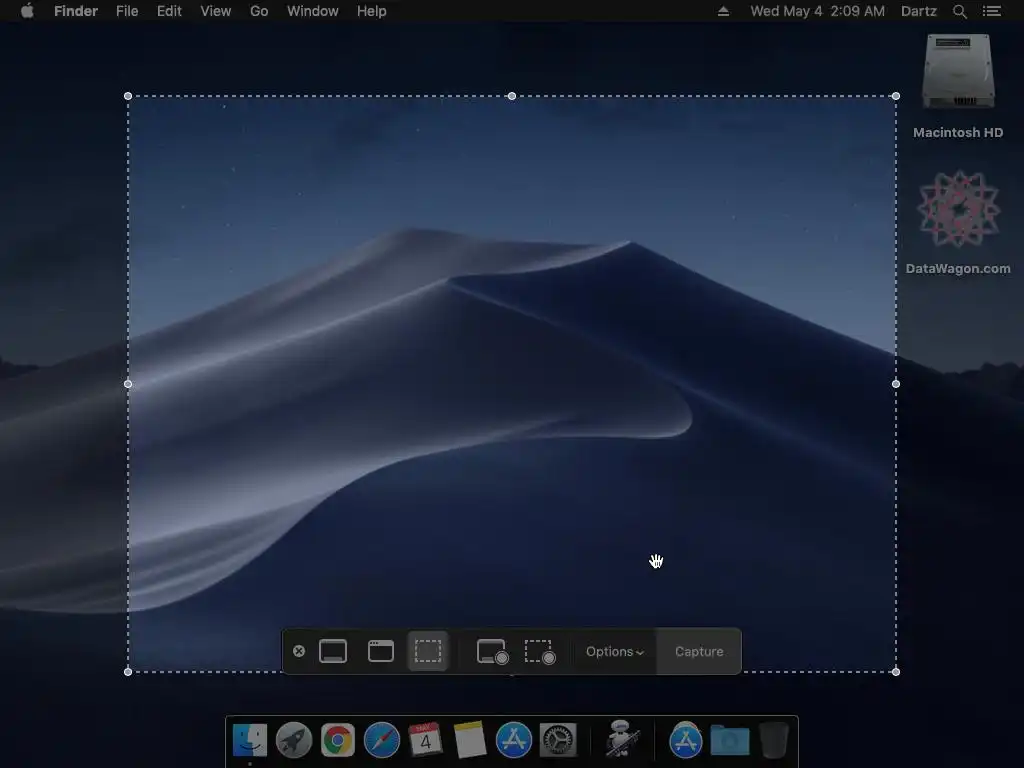Select Capture Selected Portion mode
Screen dimensions: 1024x768
(x=428, y=651)
